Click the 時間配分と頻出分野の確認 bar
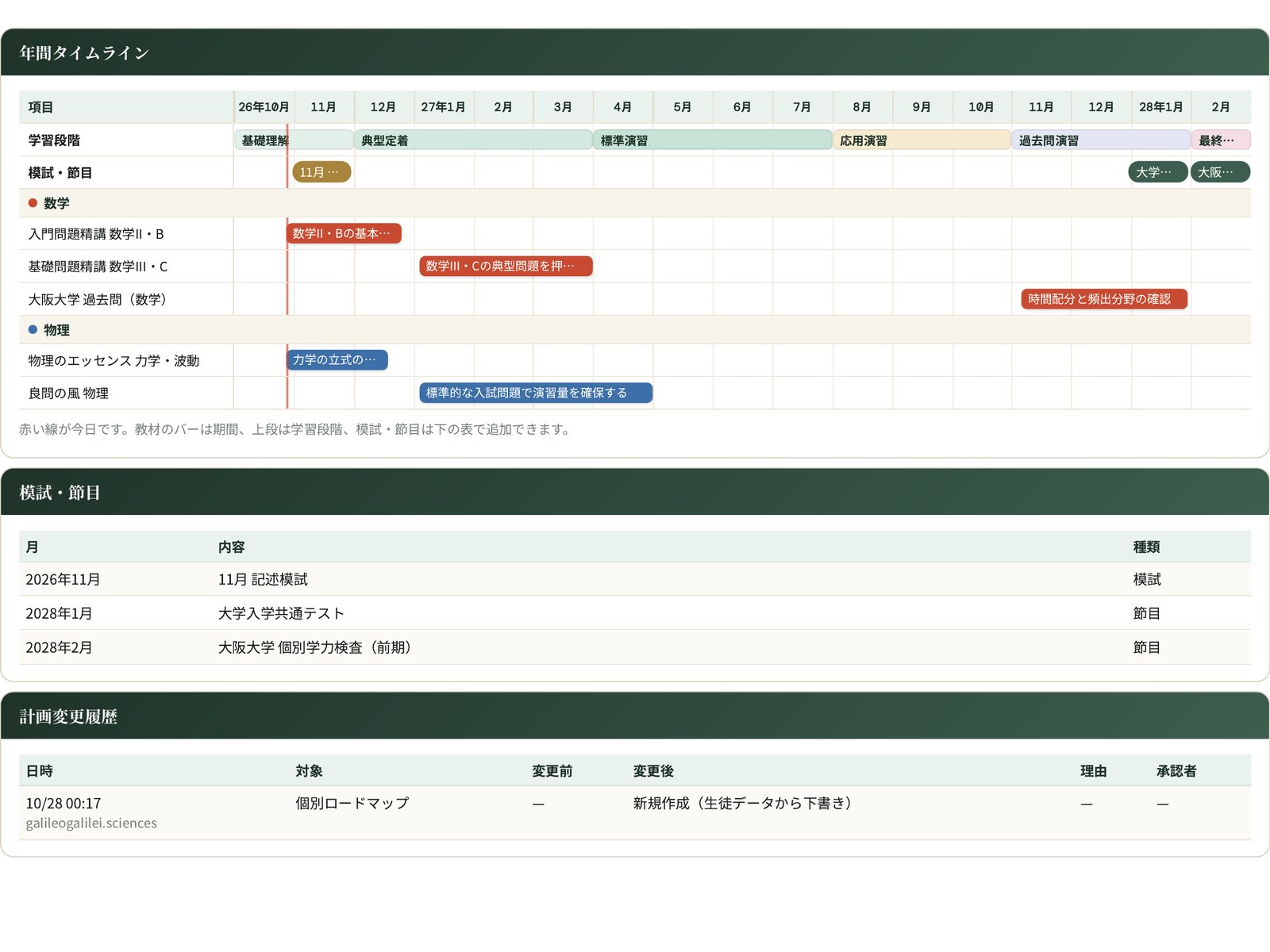Viewport: 1270px width, 952px height. pos(1104,299)
